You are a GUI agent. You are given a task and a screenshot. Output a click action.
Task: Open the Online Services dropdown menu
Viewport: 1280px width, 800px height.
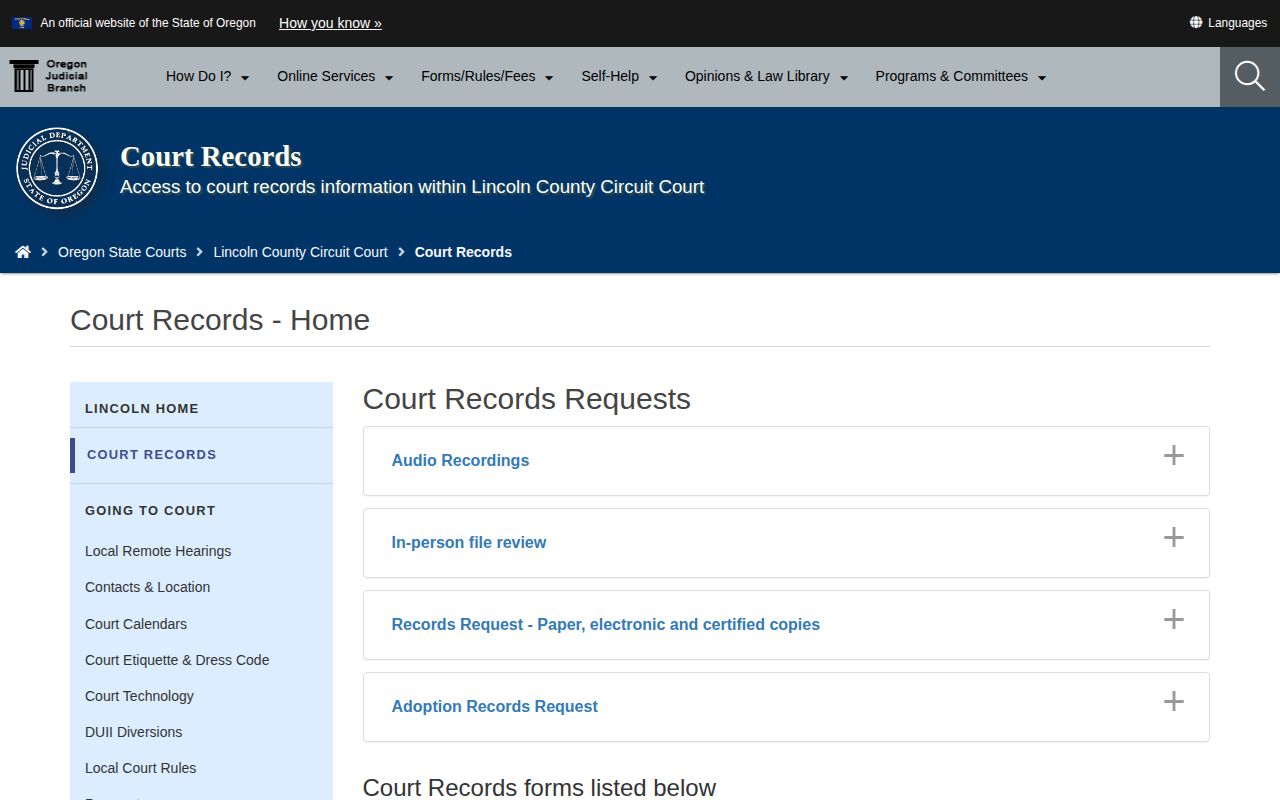click(335, 76)
